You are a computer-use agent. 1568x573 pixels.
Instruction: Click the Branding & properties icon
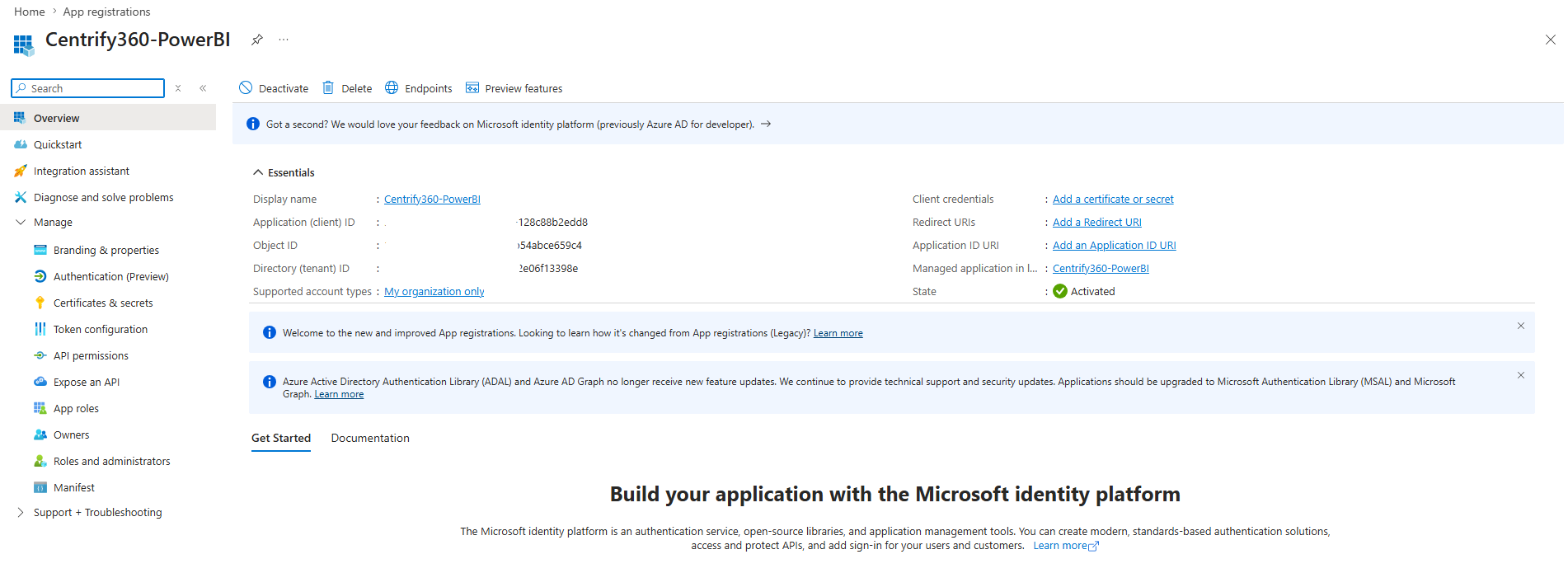40,250
